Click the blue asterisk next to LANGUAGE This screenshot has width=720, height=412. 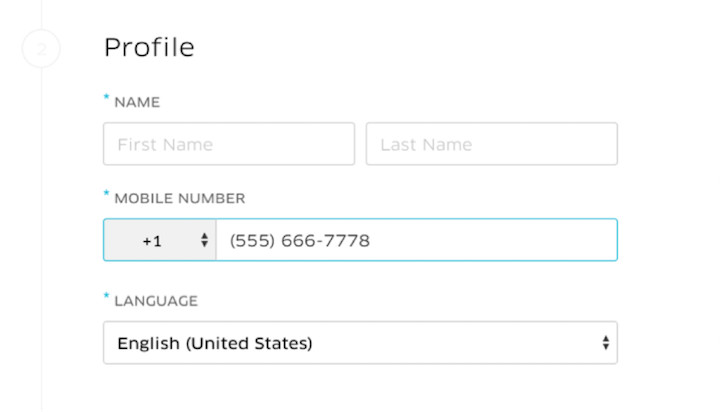[x=107, y=295]
